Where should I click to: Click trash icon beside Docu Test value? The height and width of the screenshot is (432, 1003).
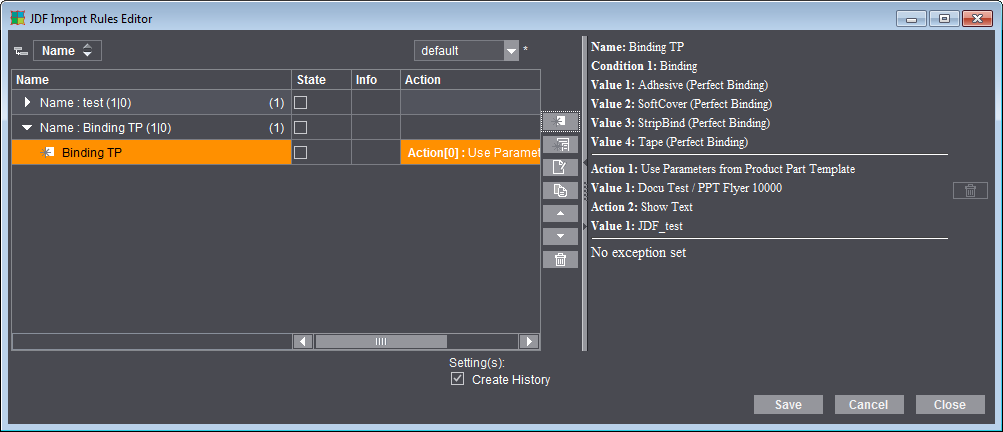coord(969,191)
